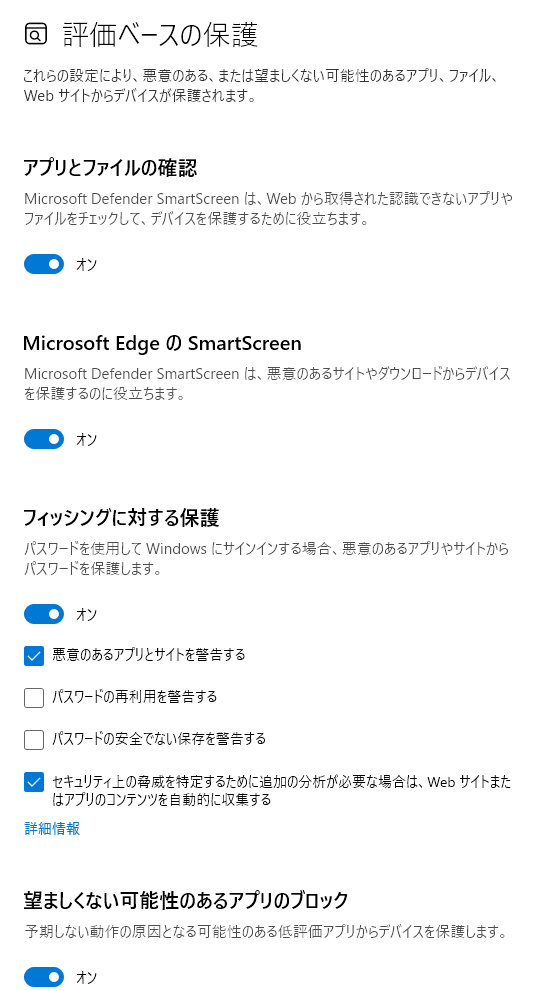Image resolution: width=543 pixels, height=991 pixels.
Task: Click the Microsoft Edge の SmartScreen heading
Action: coord(162,343)
